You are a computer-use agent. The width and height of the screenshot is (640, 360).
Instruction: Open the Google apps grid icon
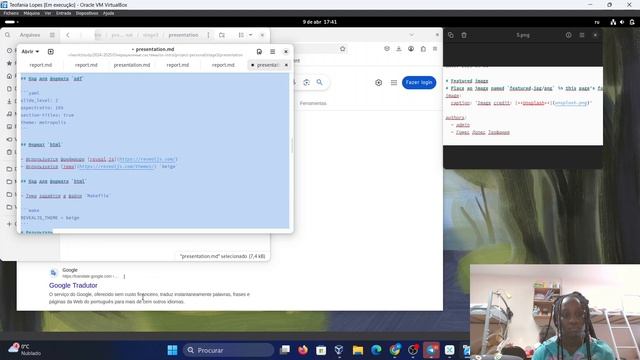click(x=394, y=82)
